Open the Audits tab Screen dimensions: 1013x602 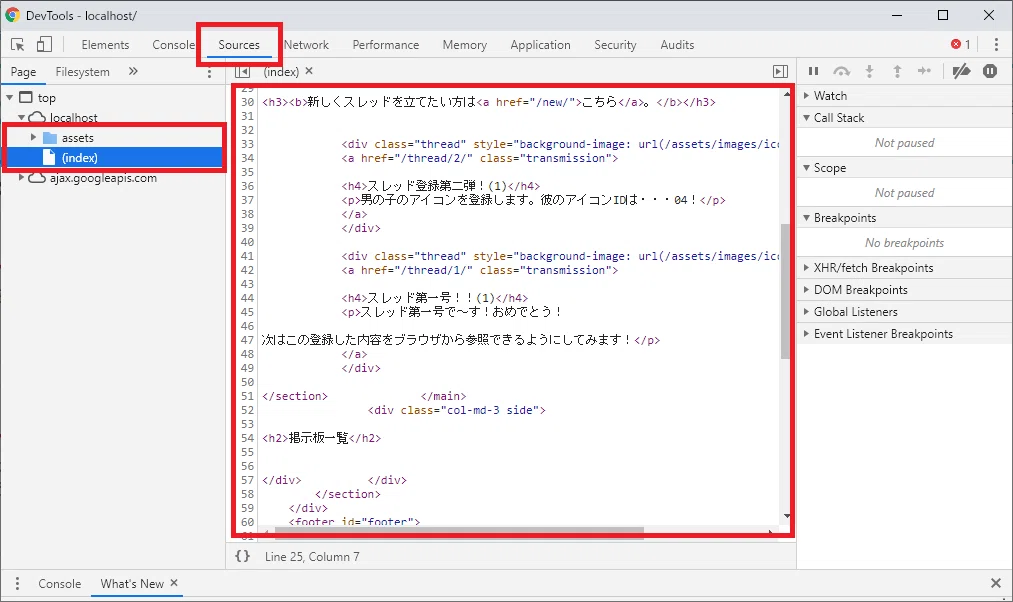pyautogui.click(x=677, y=45)
